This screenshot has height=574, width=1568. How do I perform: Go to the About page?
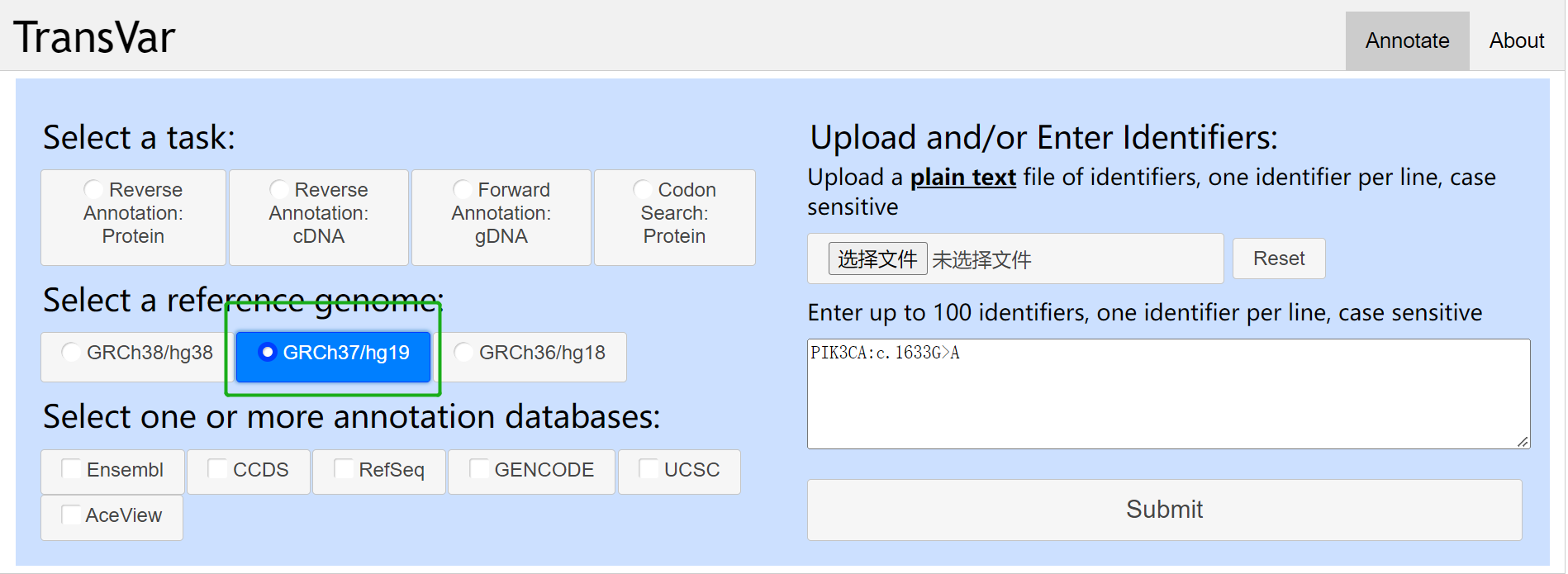(x=1516, y=40)
